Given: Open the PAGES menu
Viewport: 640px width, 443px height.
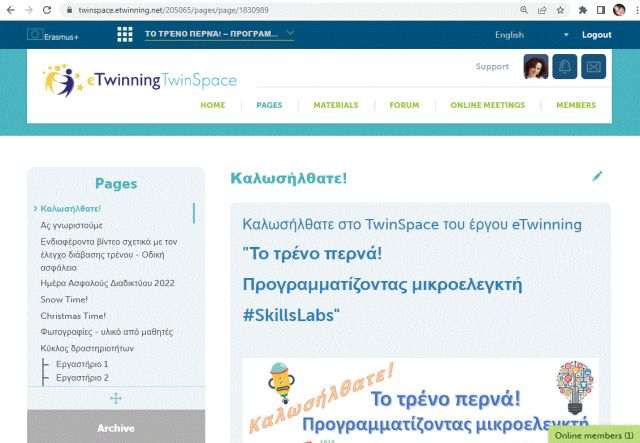Looking at the screenshot, I should coord(269,105).
